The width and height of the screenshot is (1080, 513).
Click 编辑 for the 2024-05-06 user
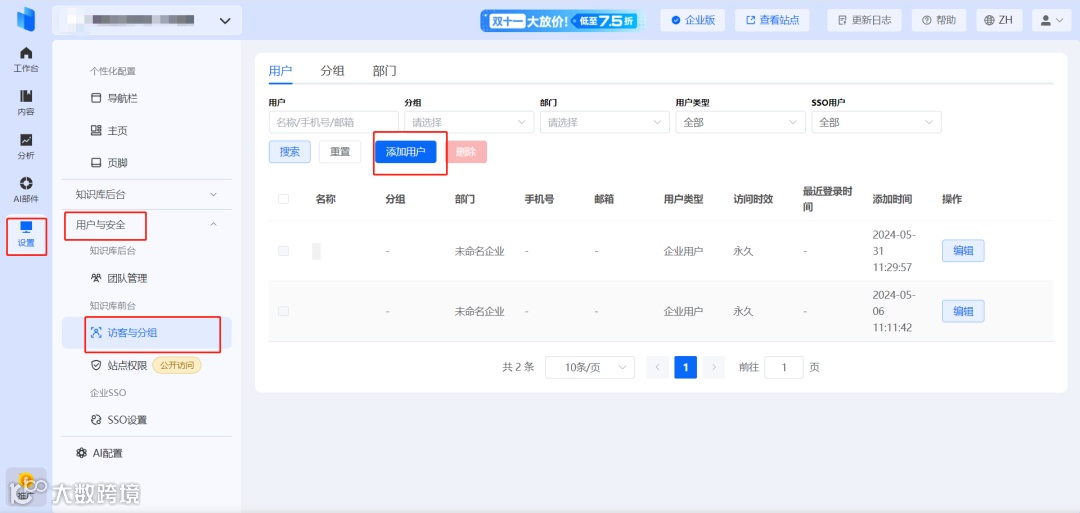(x=963, y=311)
